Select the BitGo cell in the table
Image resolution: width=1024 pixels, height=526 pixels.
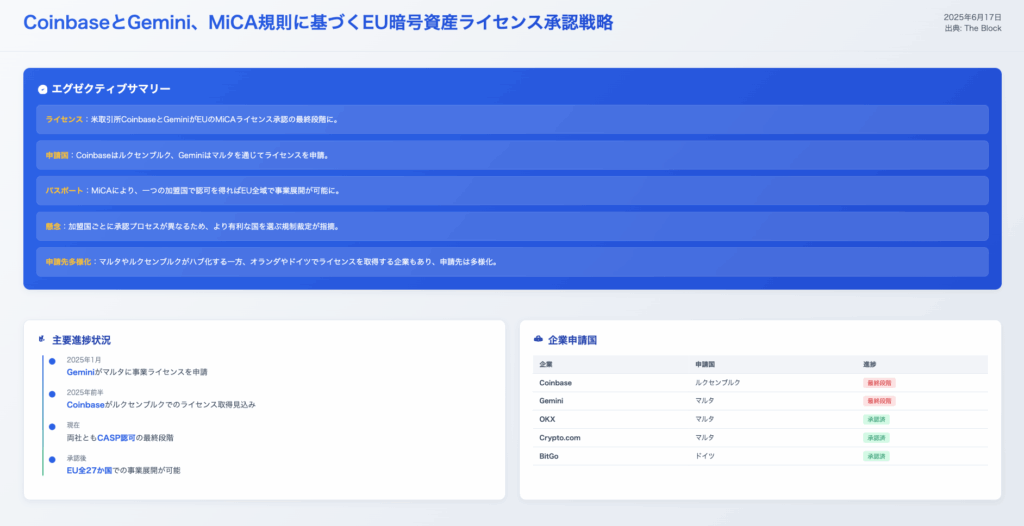(x=549, y=455)
